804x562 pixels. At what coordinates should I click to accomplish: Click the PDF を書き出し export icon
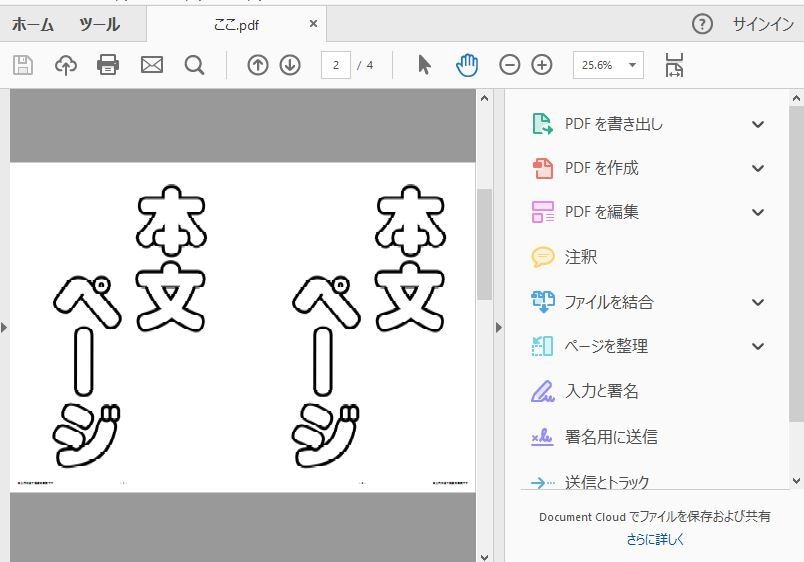click(542, 124)
